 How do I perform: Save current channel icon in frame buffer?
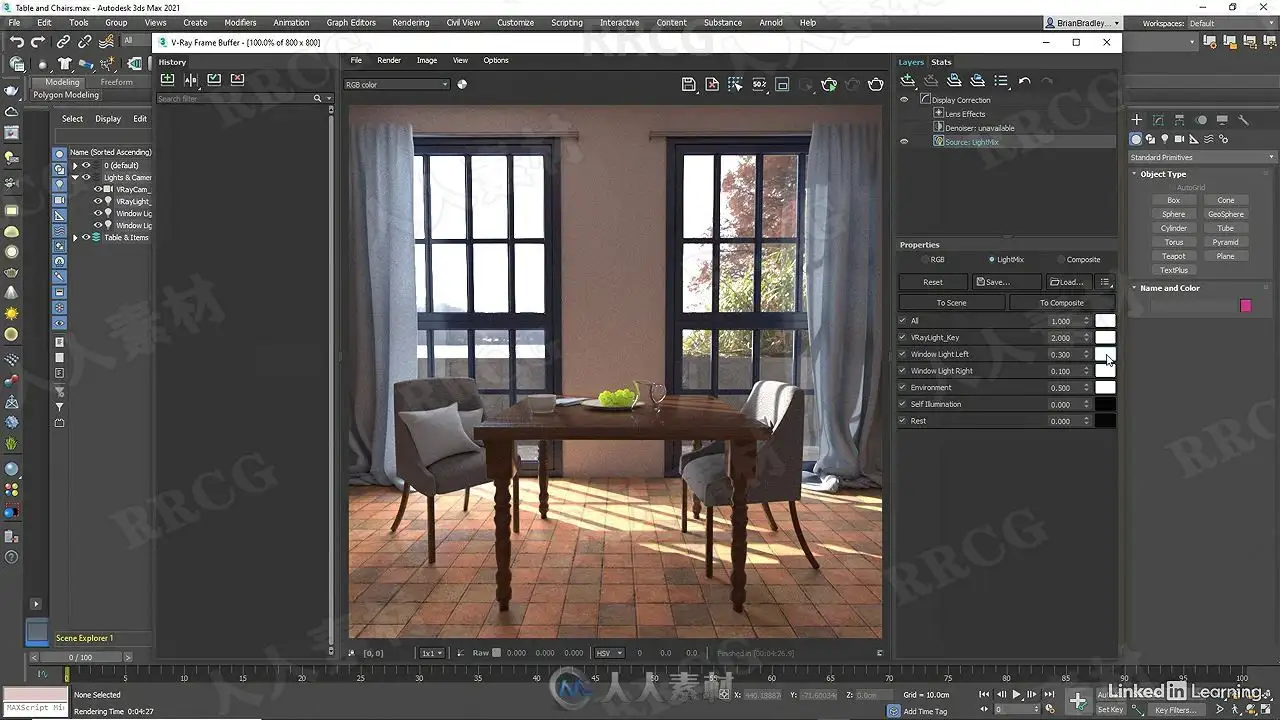[688, 85]
